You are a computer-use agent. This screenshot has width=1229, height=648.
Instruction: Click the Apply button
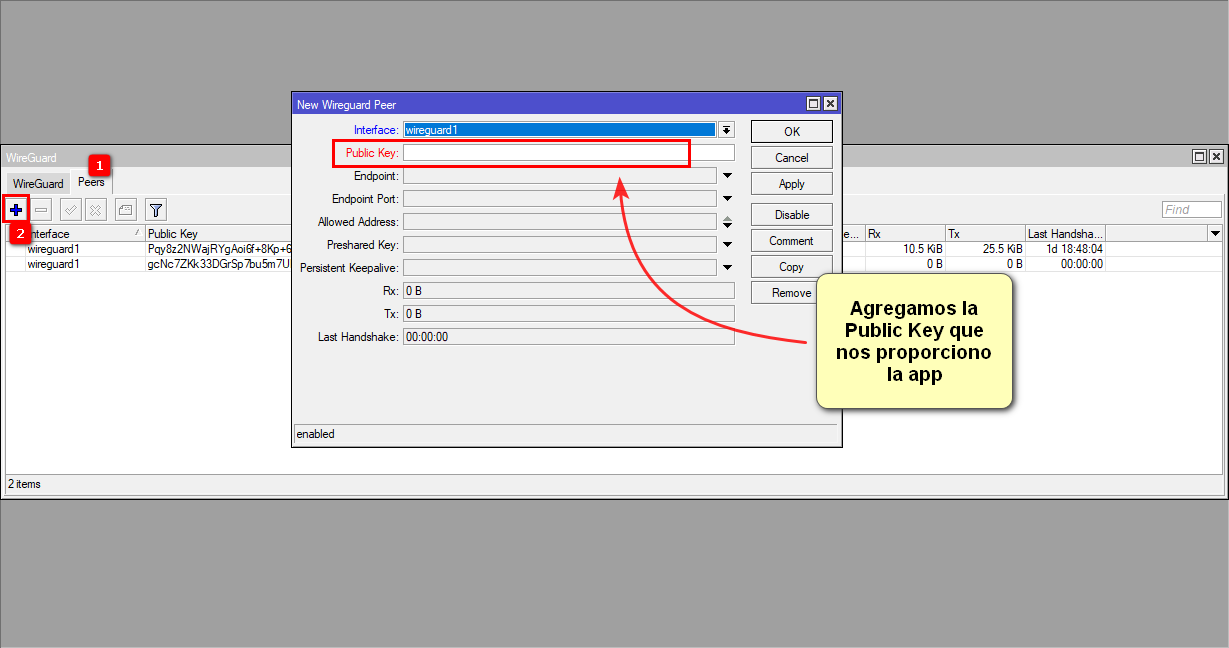coord(791,184)
